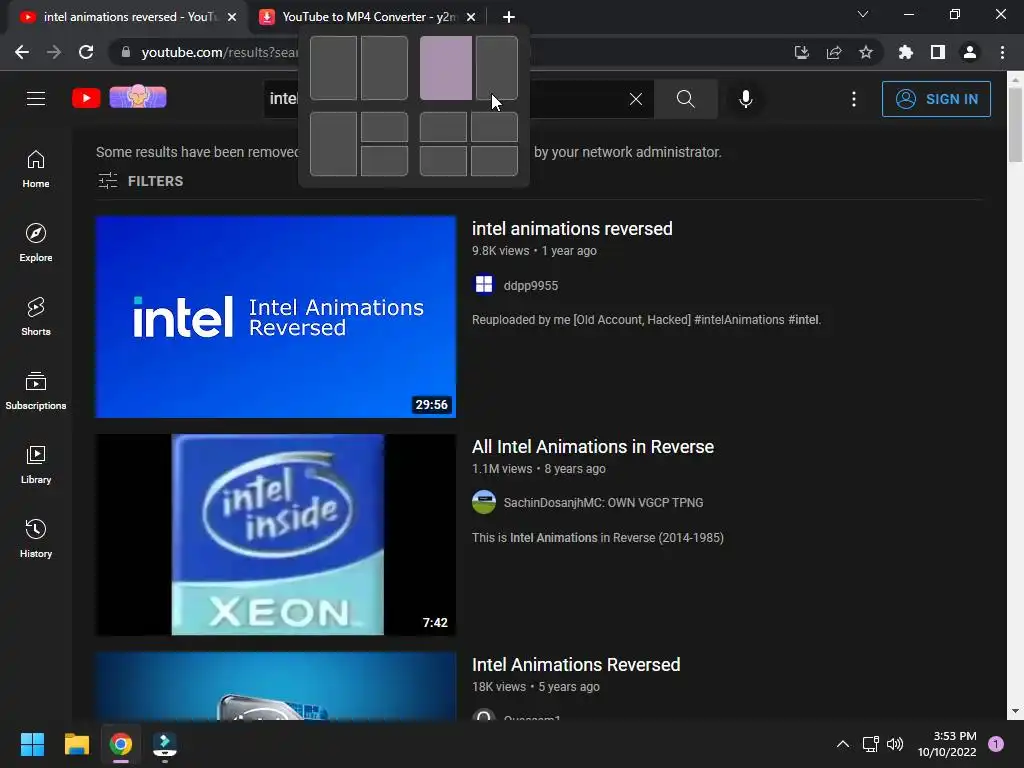Open Shorts in the sidebar

pos(36,317)
